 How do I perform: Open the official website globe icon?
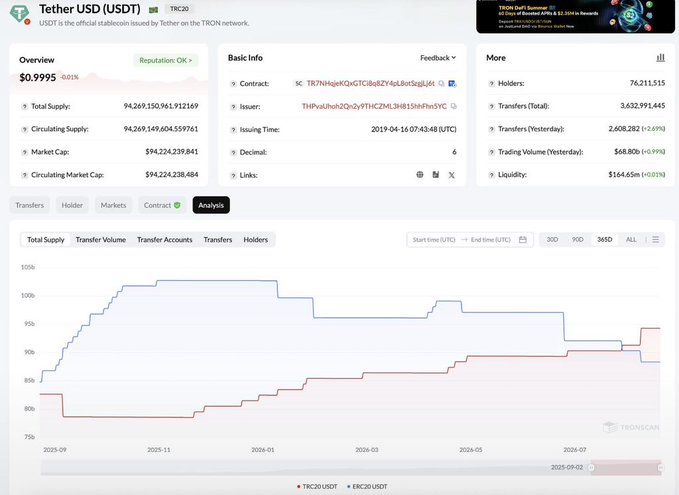420,175
